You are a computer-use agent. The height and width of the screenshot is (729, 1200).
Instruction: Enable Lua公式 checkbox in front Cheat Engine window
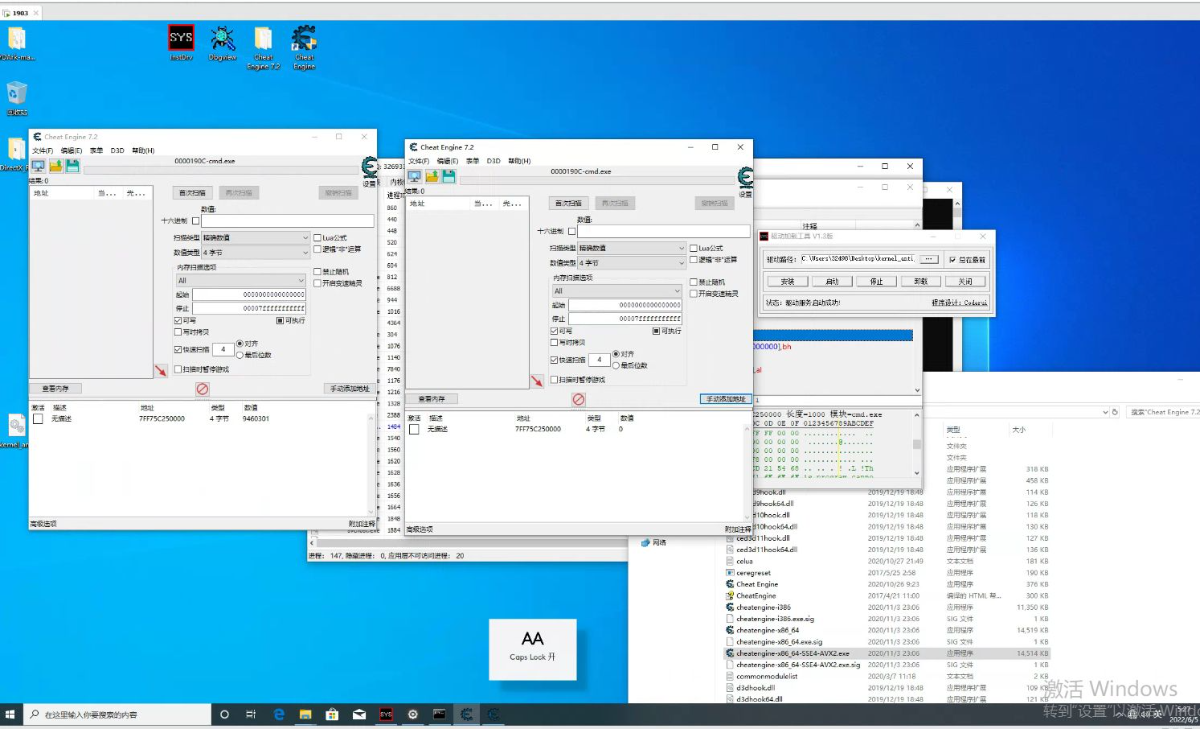(694, 248)
